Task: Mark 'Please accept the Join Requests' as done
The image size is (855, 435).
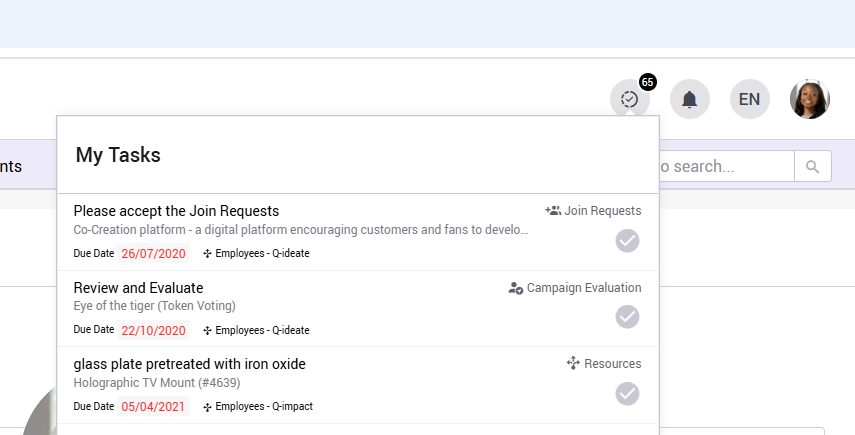Action: tap(628, 240)
